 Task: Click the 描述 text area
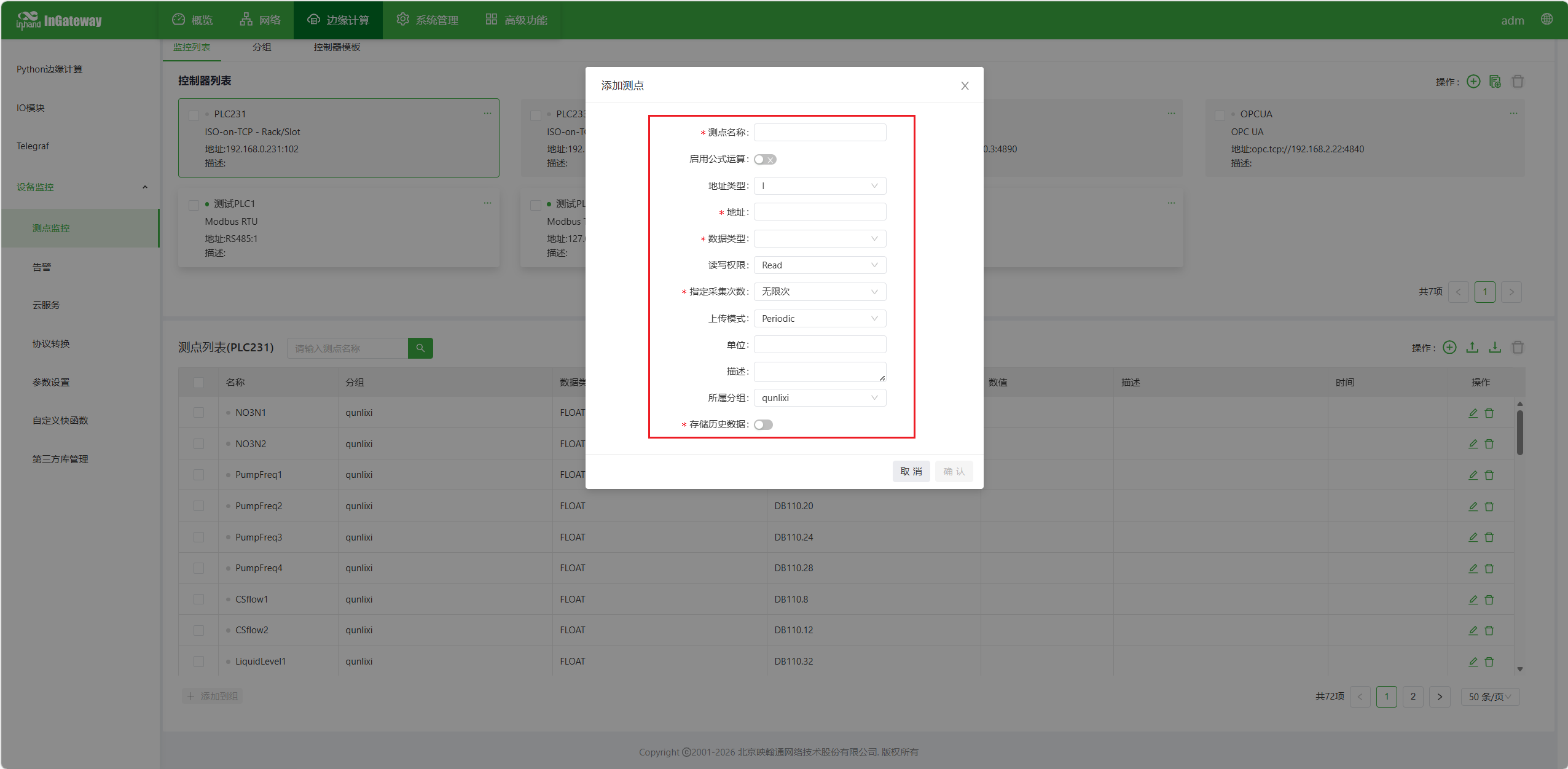[820, 372]
